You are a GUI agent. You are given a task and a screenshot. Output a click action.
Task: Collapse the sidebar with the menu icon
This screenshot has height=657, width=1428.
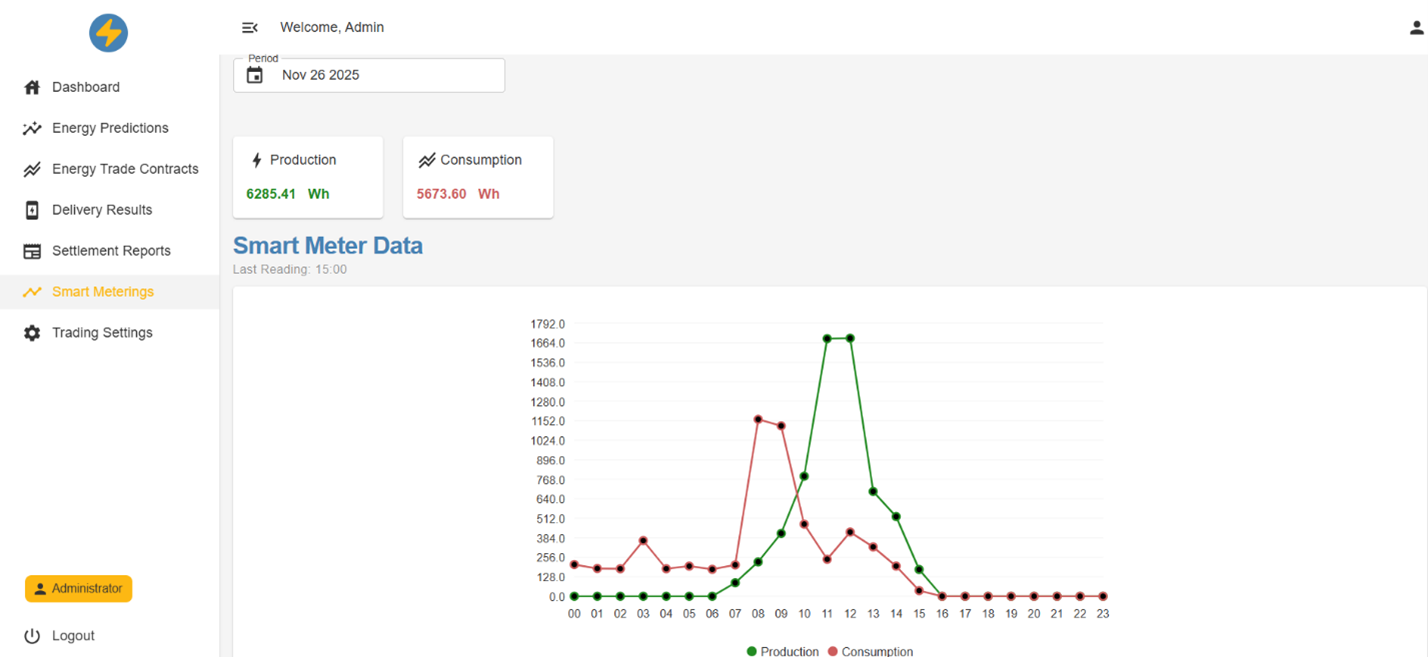coord(250,28)
